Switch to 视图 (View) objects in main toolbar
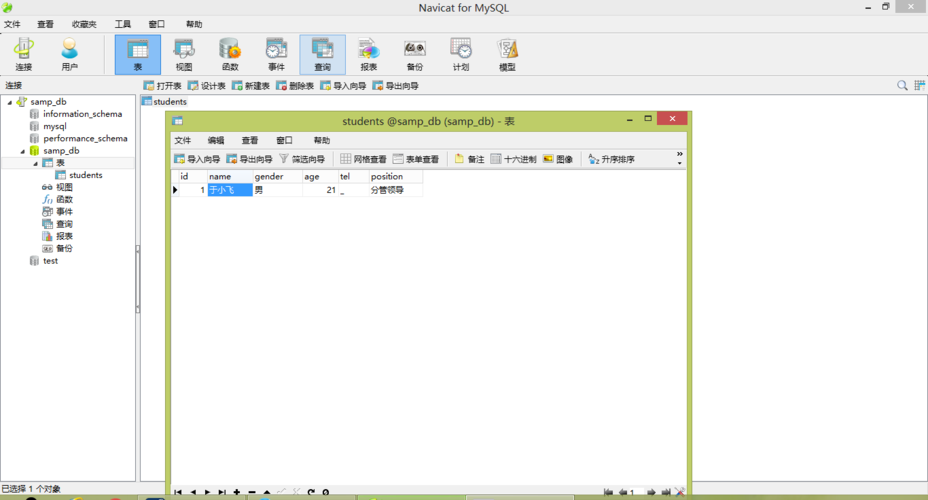This screenshot has width=928, height=500. (x=184, y=54)
